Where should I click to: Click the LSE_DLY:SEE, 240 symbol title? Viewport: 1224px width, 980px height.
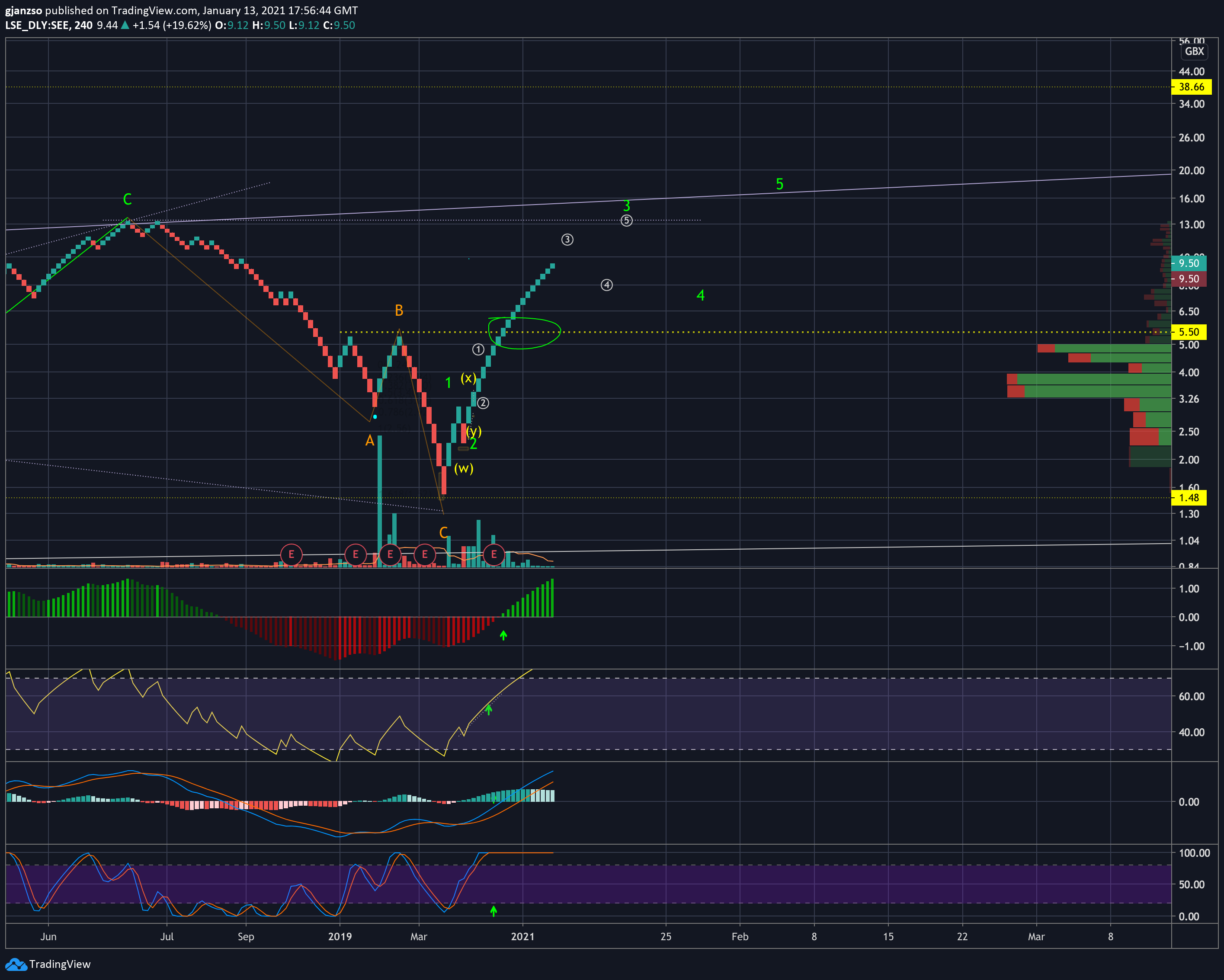click(x=49, y=25)
